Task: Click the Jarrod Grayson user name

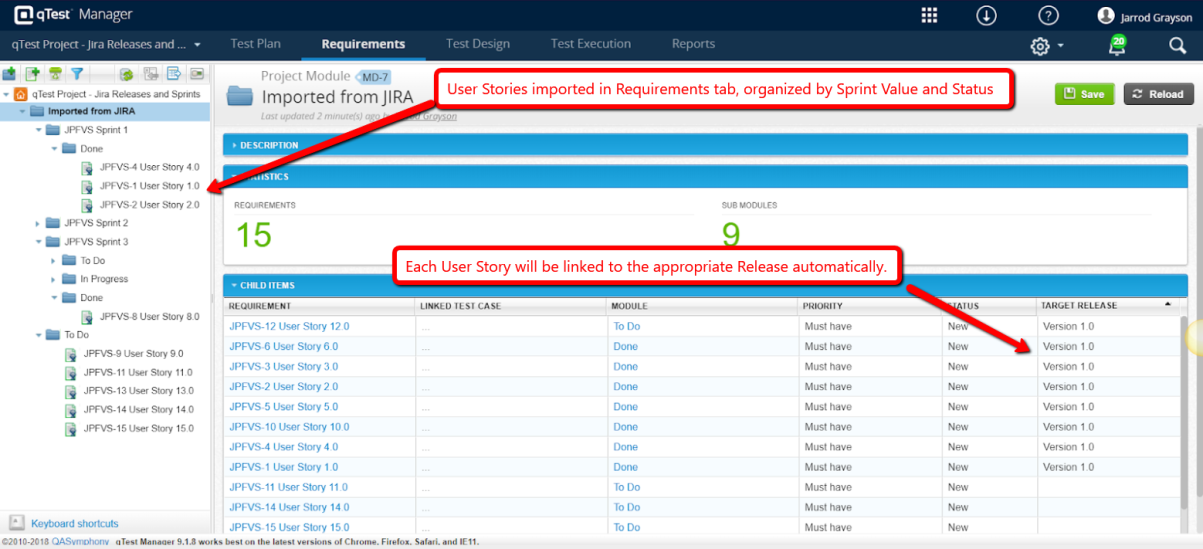Action: tap(1156, 16)
